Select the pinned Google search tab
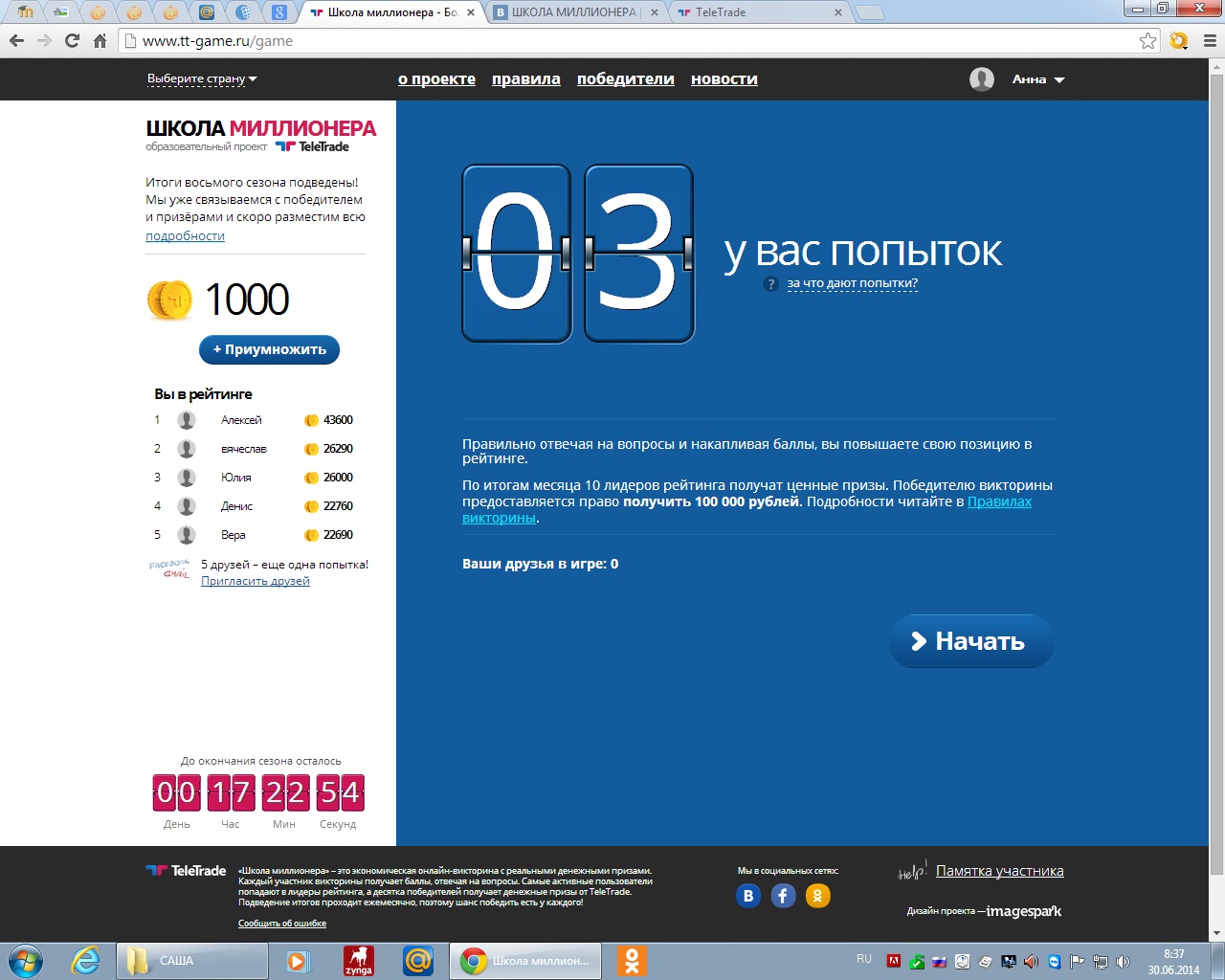The height and width of the screenshot is (980, 1225). tap(279, 12)
